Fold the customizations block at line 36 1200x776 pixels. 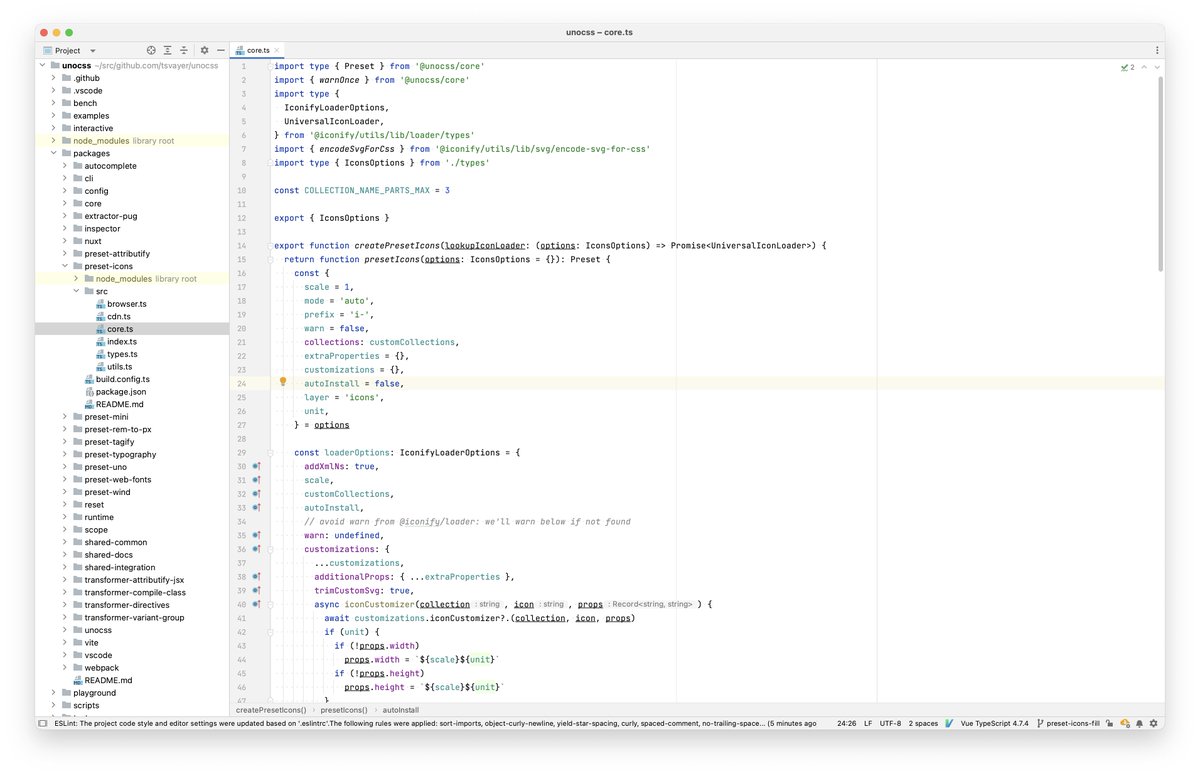click(x=270, y=549)
